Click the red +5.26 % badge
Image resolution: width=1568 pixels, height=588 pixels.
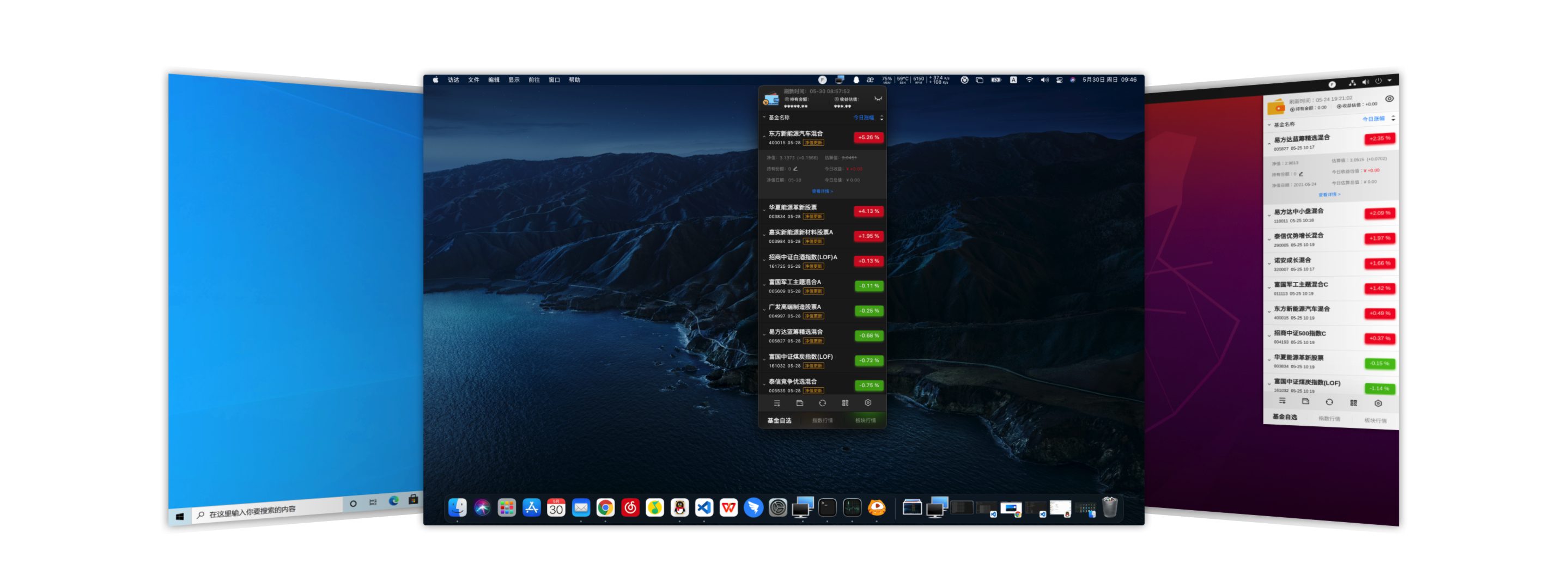tap(868, 137)
